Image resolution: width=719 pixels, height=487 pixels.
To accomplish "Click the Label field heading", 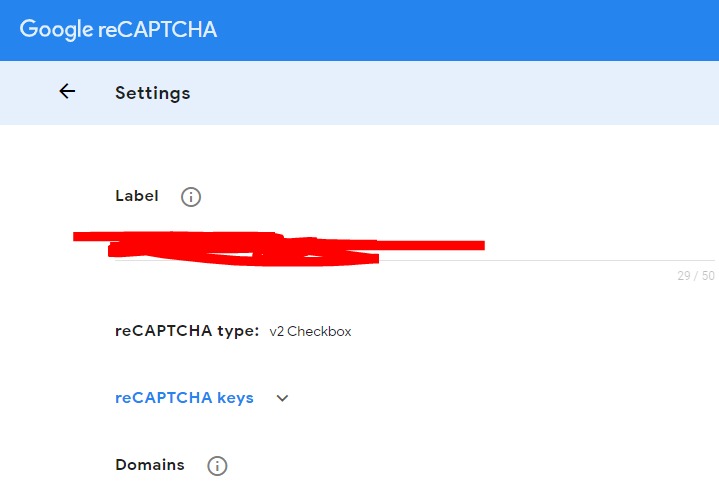I will click(137, 196).
